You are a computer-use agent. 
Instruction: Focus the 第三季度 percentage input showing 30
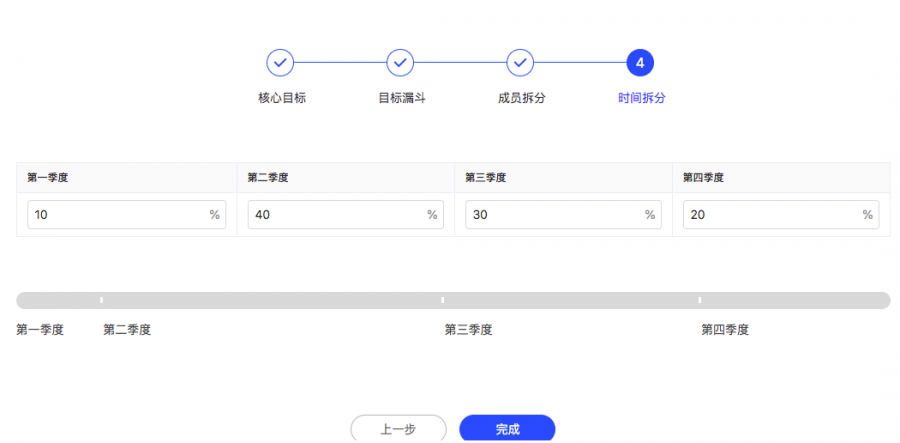click(x=563, y=215)
